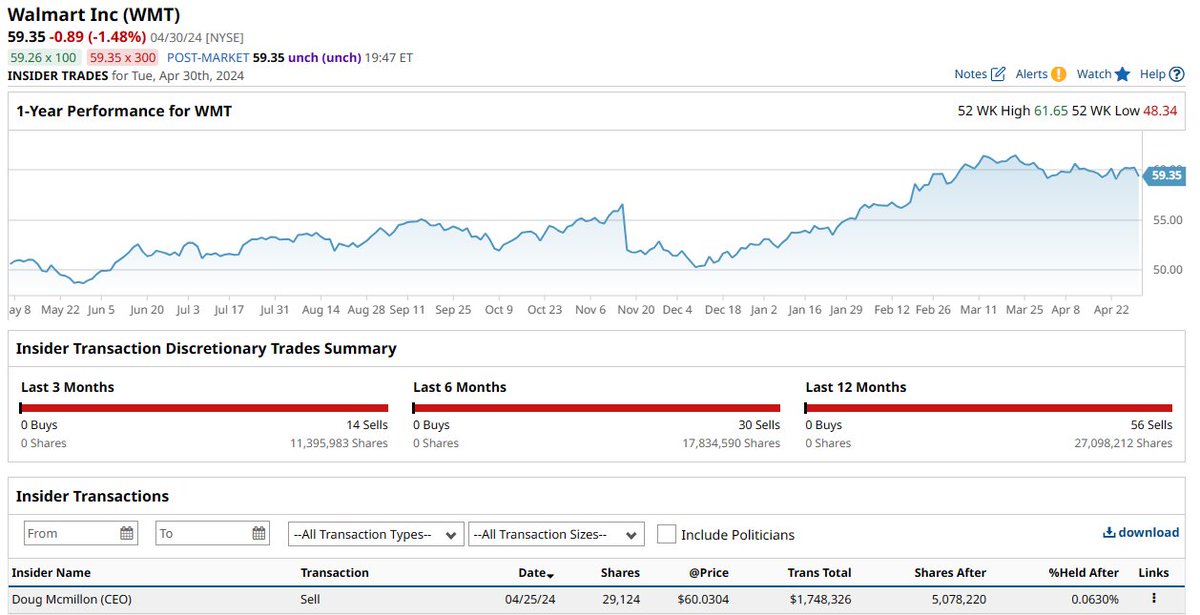Click the Links kebab icon for Doug Mcmillon
This screenshot has width=1200, height=615.
(x=1153, y=599)
